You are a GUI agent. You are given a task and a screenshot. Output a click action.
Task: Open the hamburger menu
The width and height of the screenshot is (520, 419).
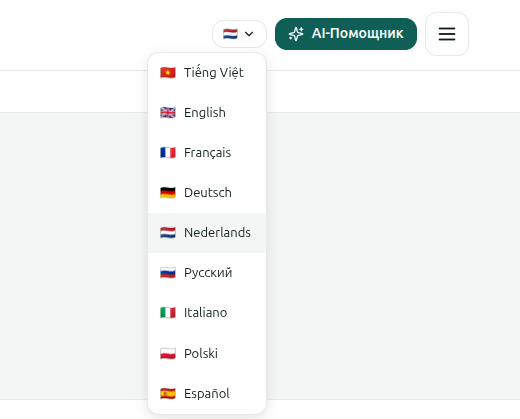pos(447,34)
